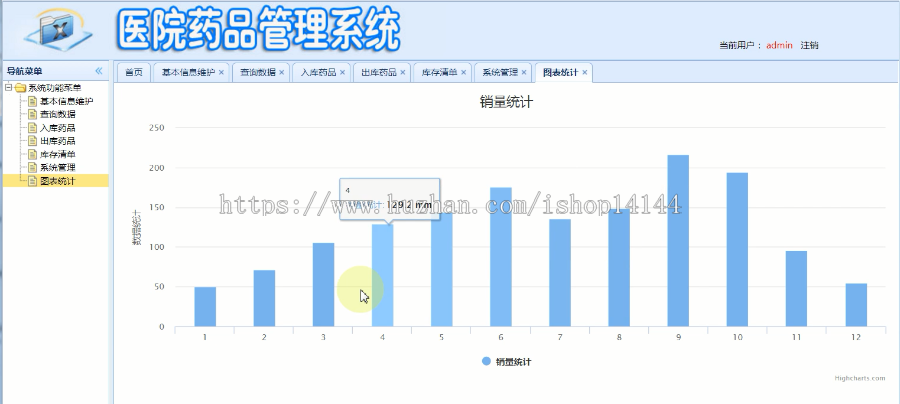Click the bar for month 5

(441, 270)
